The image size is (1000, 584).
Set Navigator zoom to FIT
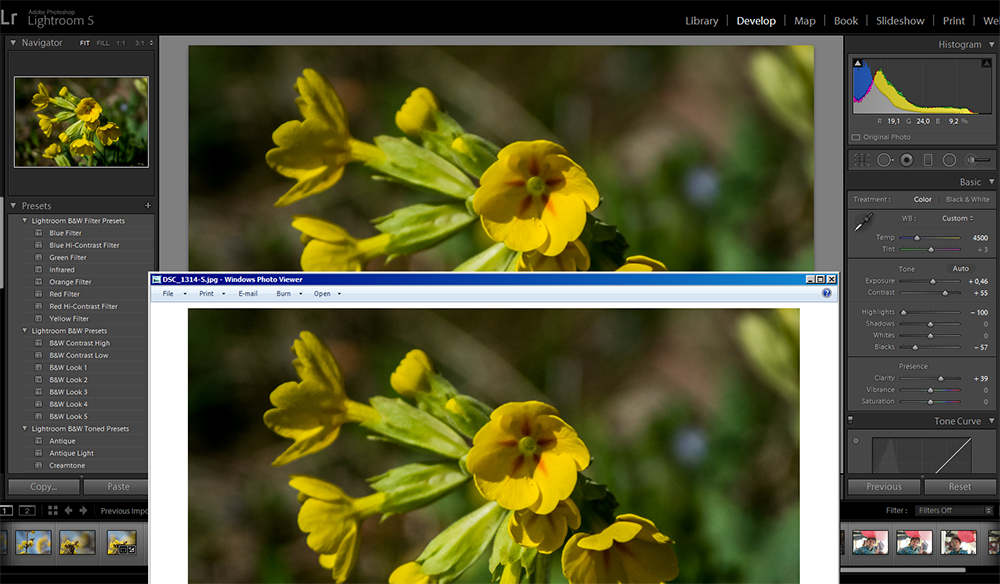click(85, 43)
